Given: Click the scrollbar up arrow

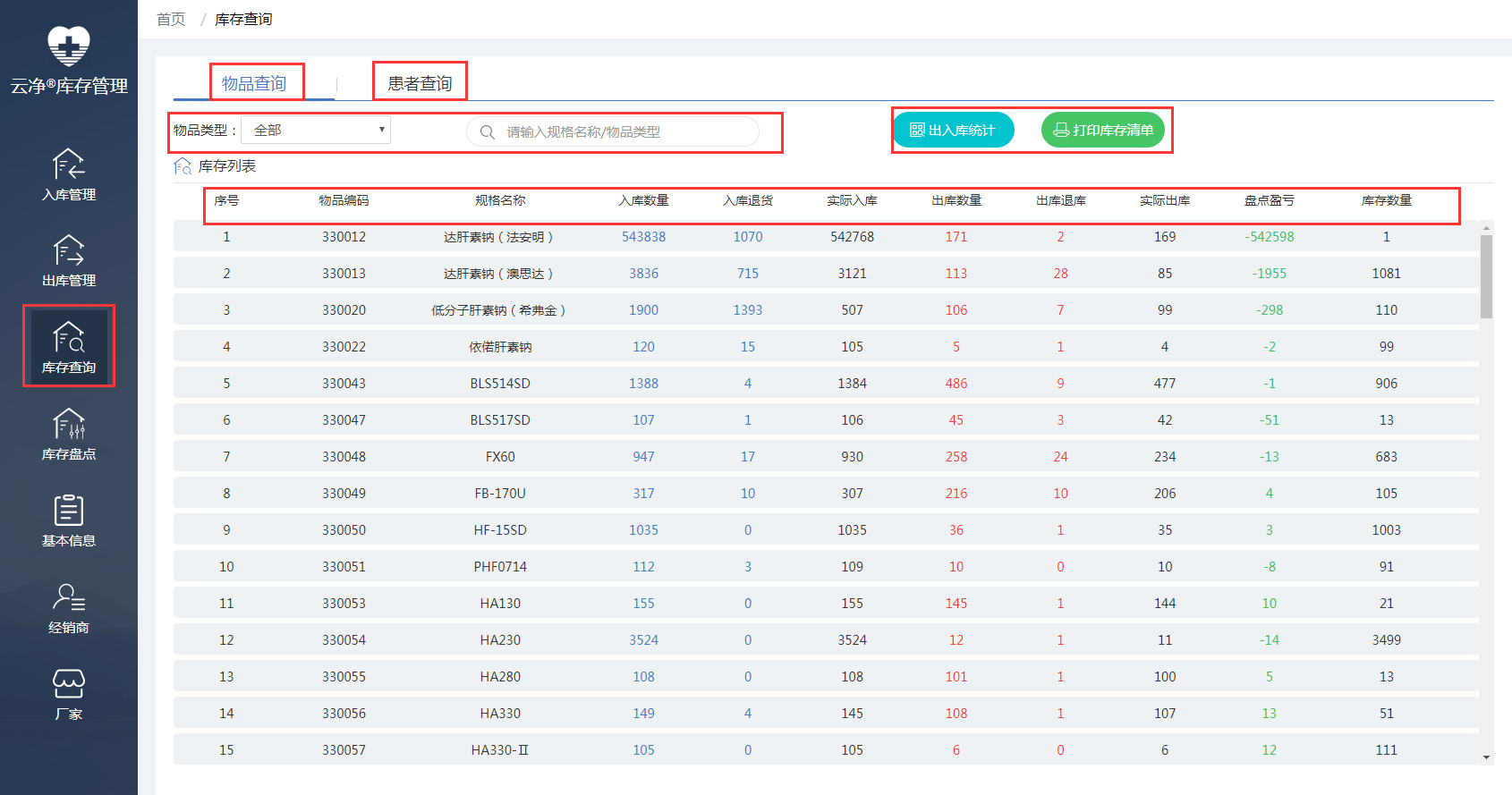Looking at the screenshot, I should 1486,228.
